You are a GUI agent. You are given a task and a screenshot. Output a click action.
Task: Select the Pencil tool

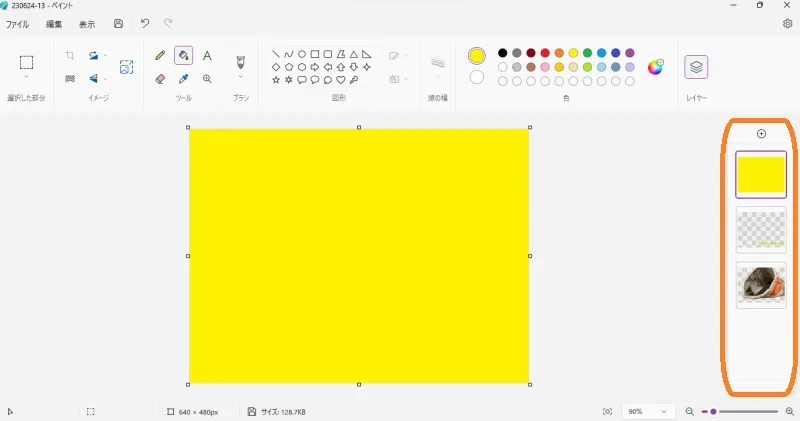coord(160,56)
